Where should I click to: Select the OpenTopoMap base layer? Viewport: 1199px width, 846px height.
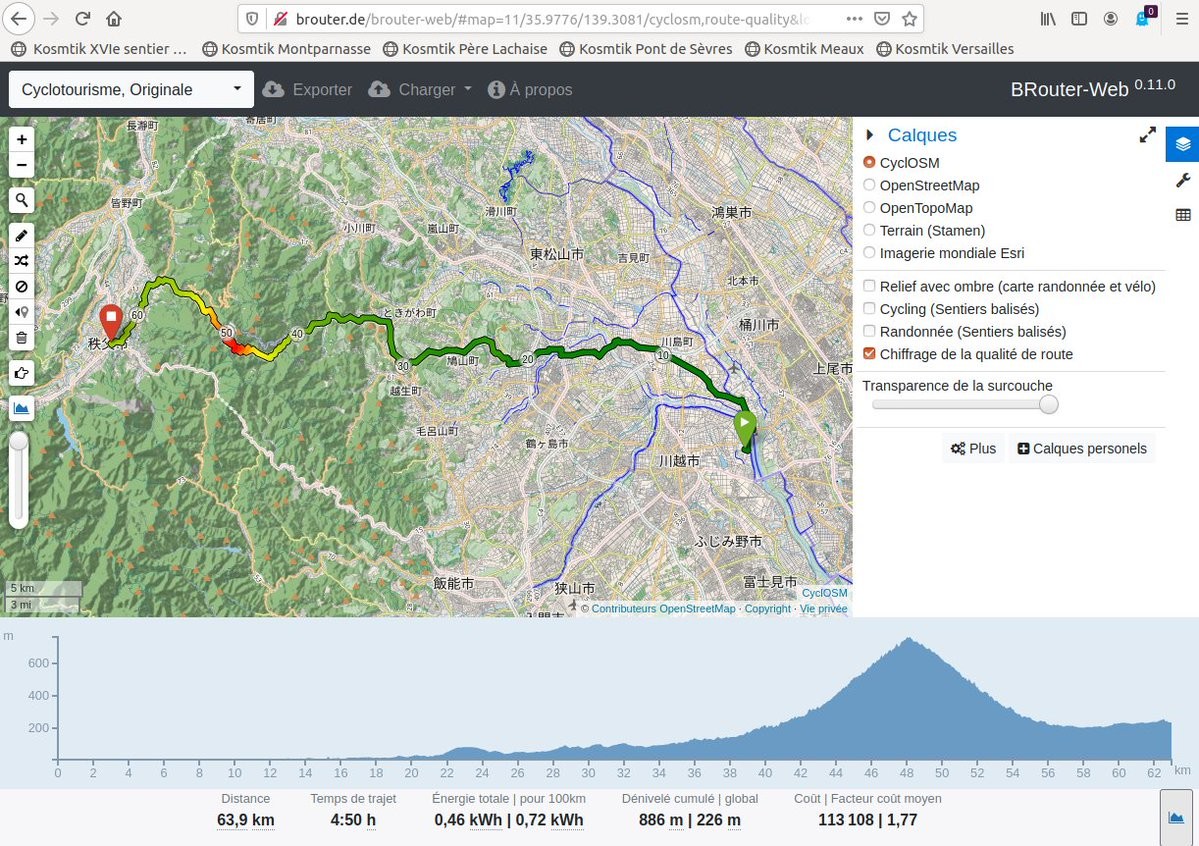[869, 208]
